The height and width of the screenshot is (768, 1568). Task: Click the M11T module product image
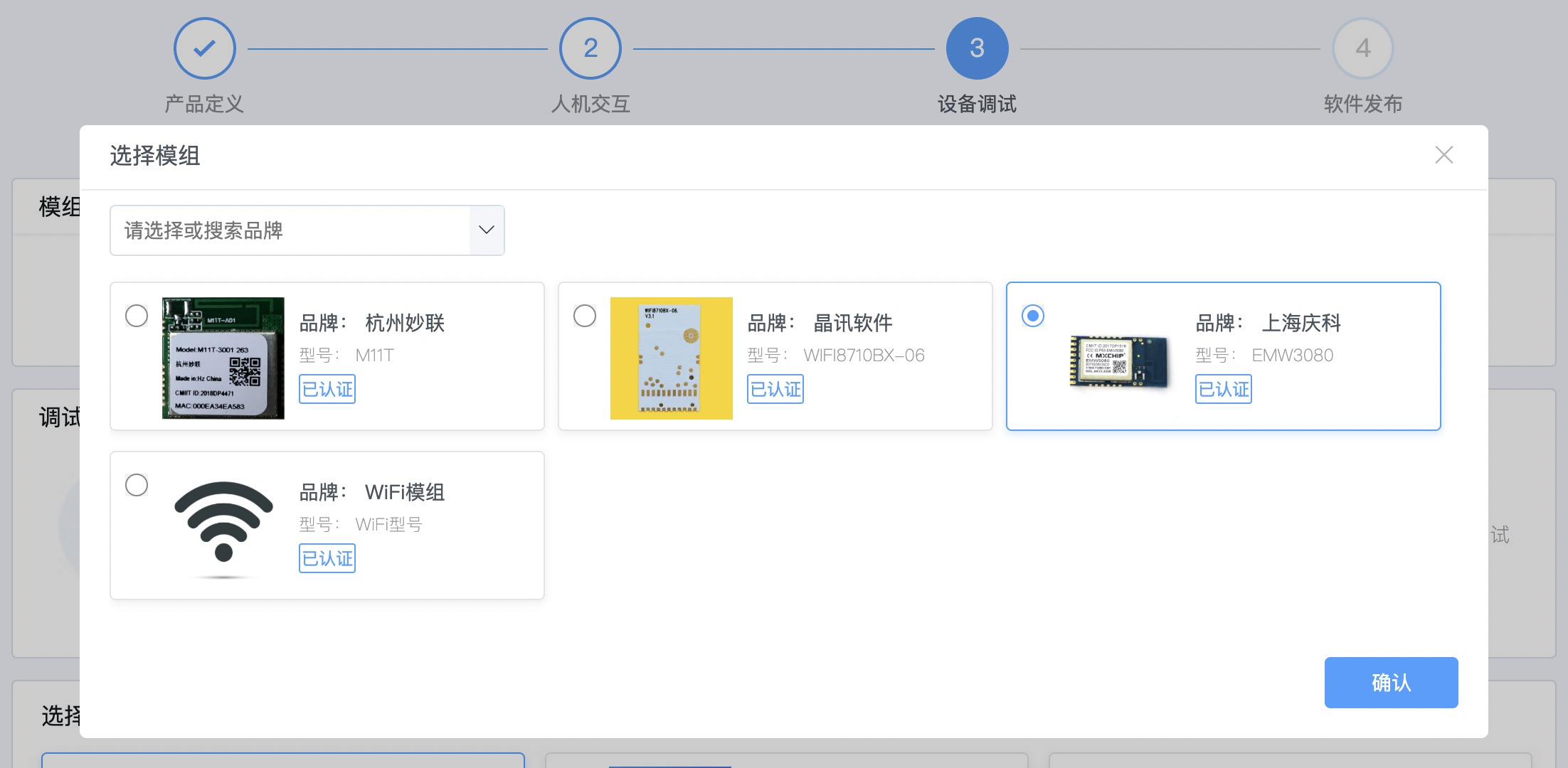click(223, 358)
